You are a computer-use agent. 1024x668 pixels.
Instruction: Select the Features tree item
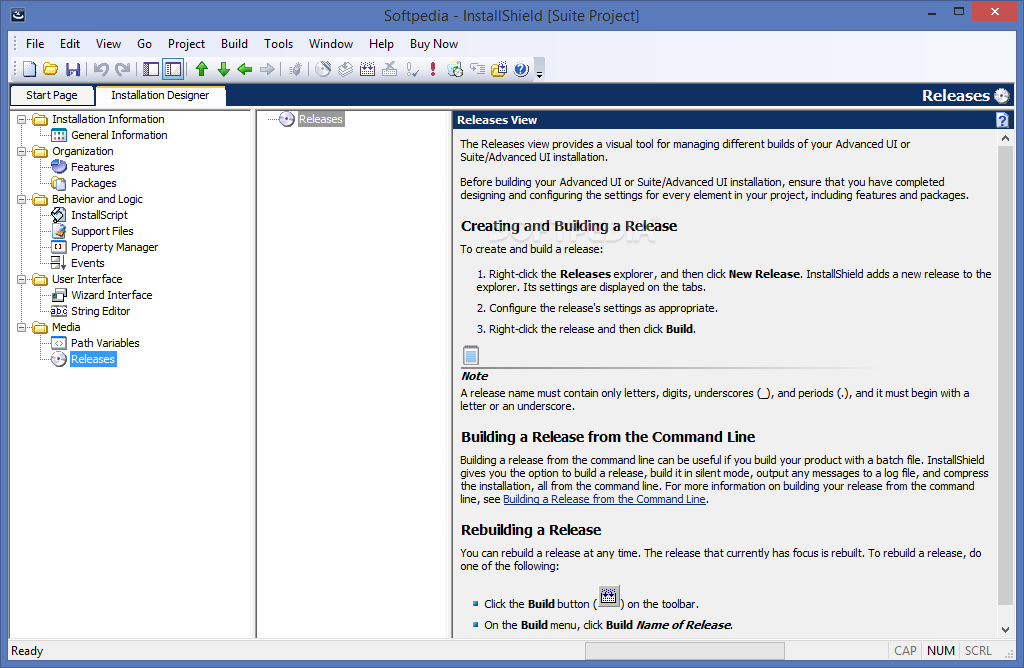93,167
